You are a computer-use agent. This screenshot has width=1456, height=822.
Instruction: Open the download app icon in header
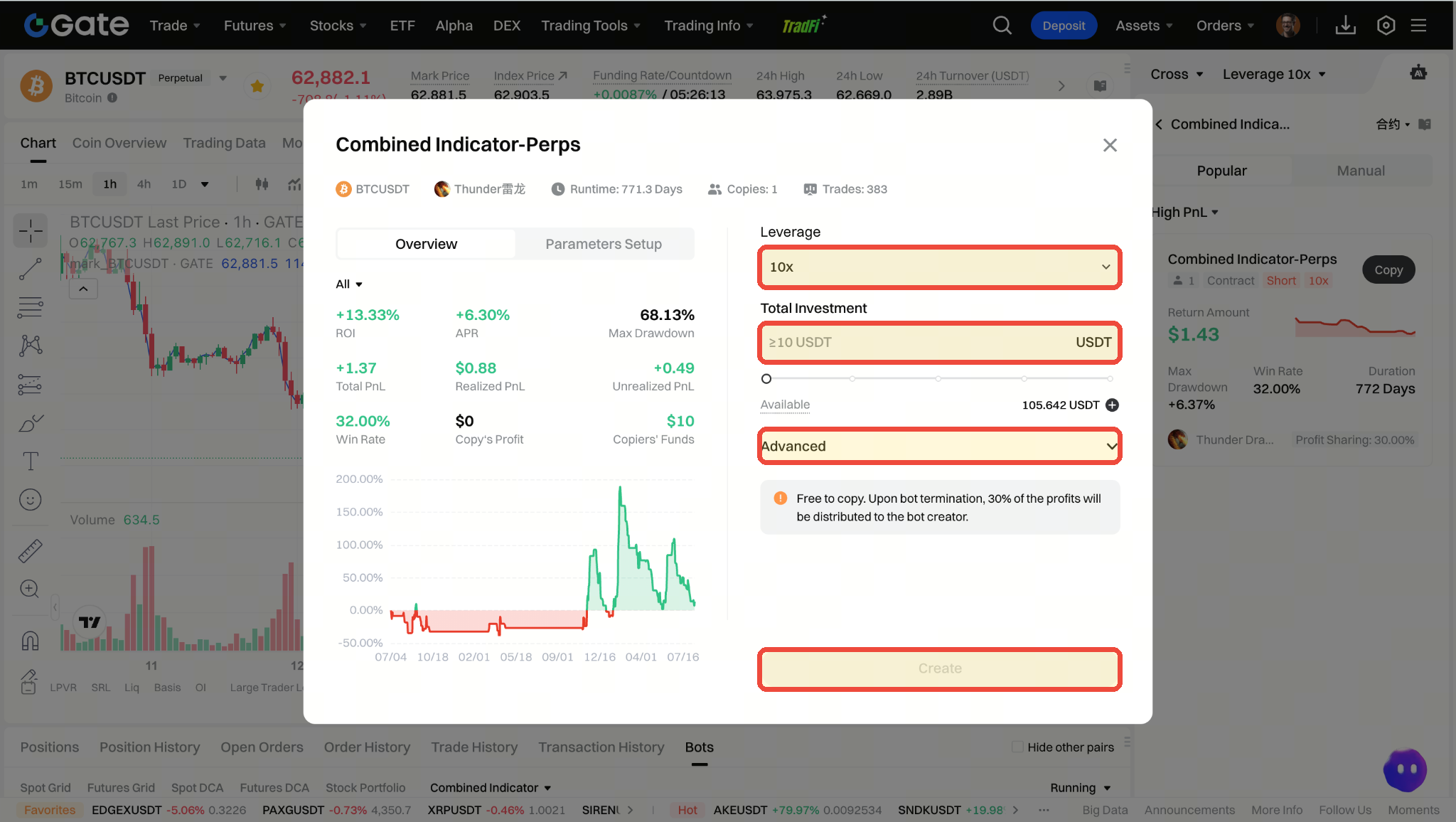coord(1345,26)
